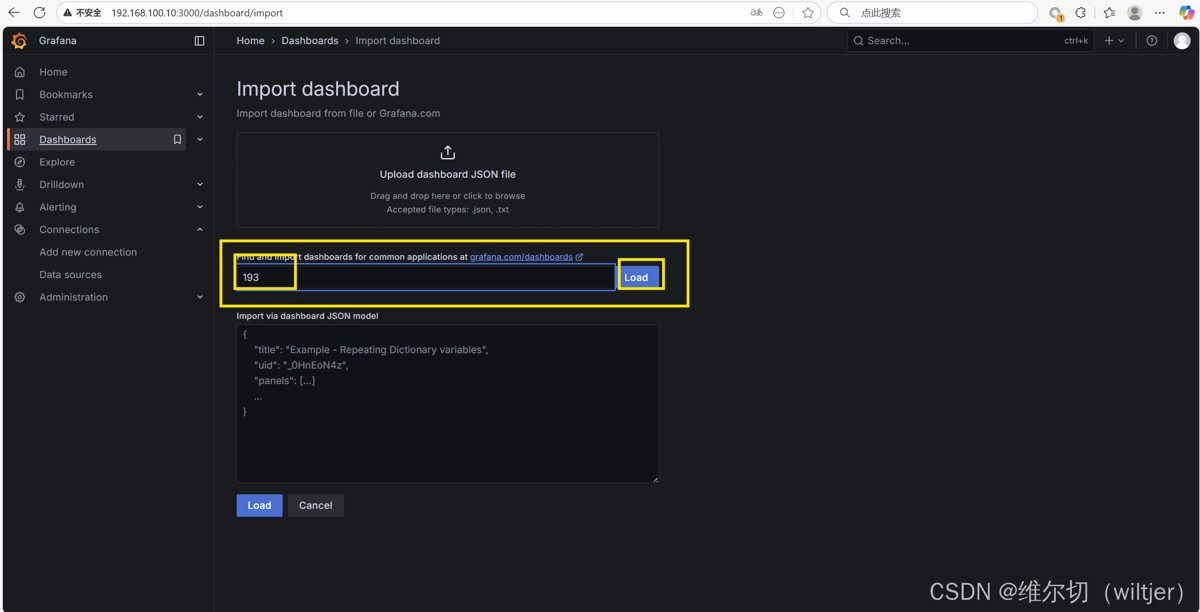Open Explore in sidebar menu

(57, 162)
